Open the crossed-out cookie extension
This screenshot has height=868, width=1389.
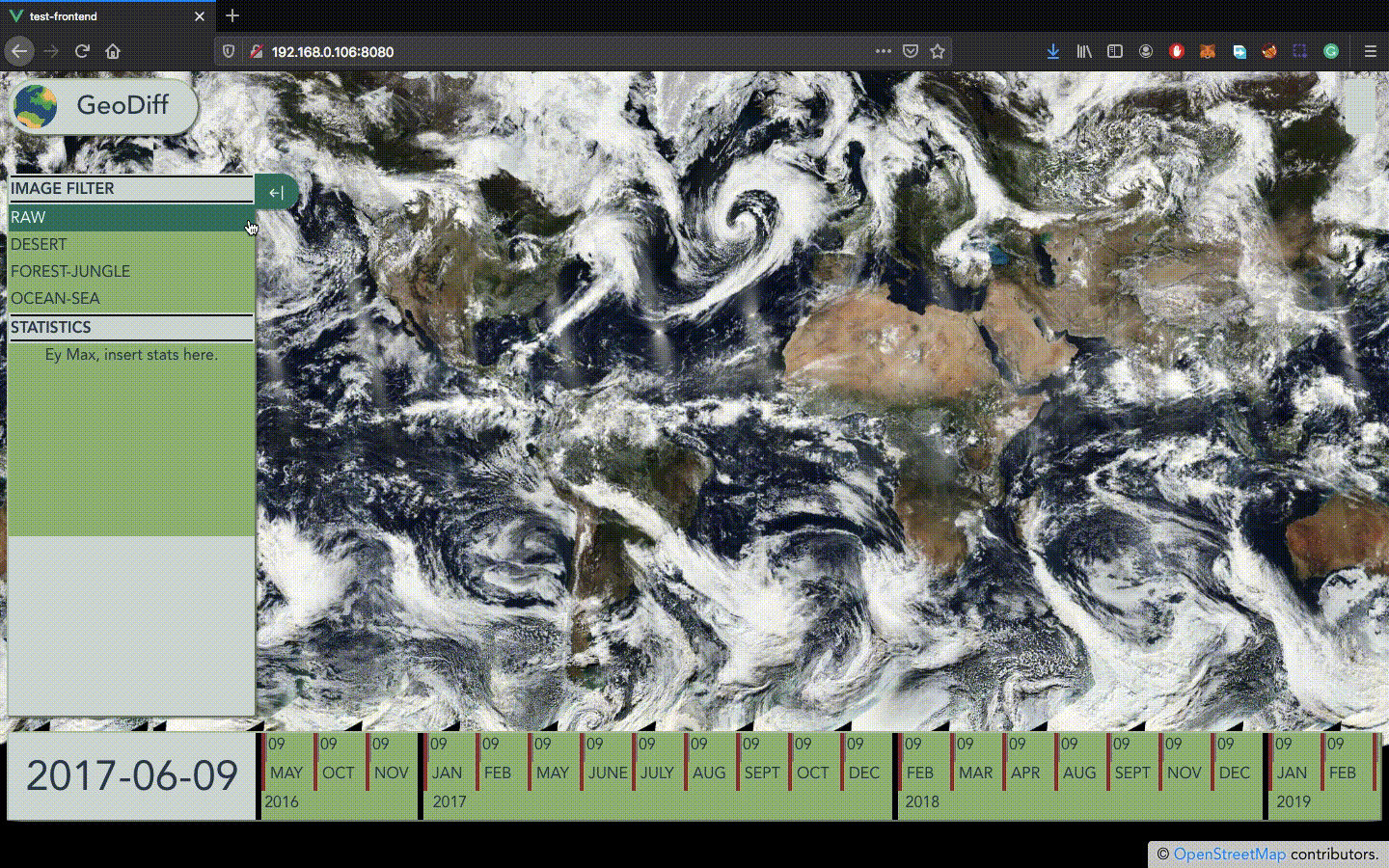pos(1269,51)
